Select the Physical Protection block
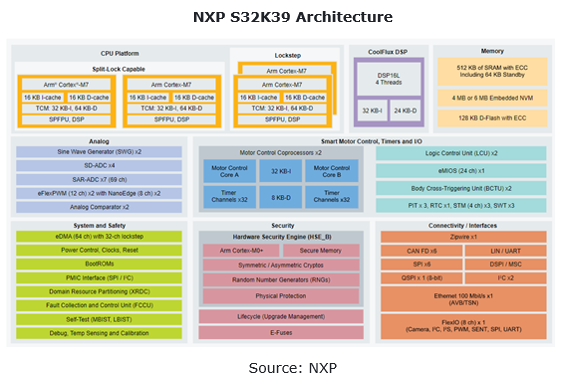The width and height of the screenshot is (565, 382). 281,296
